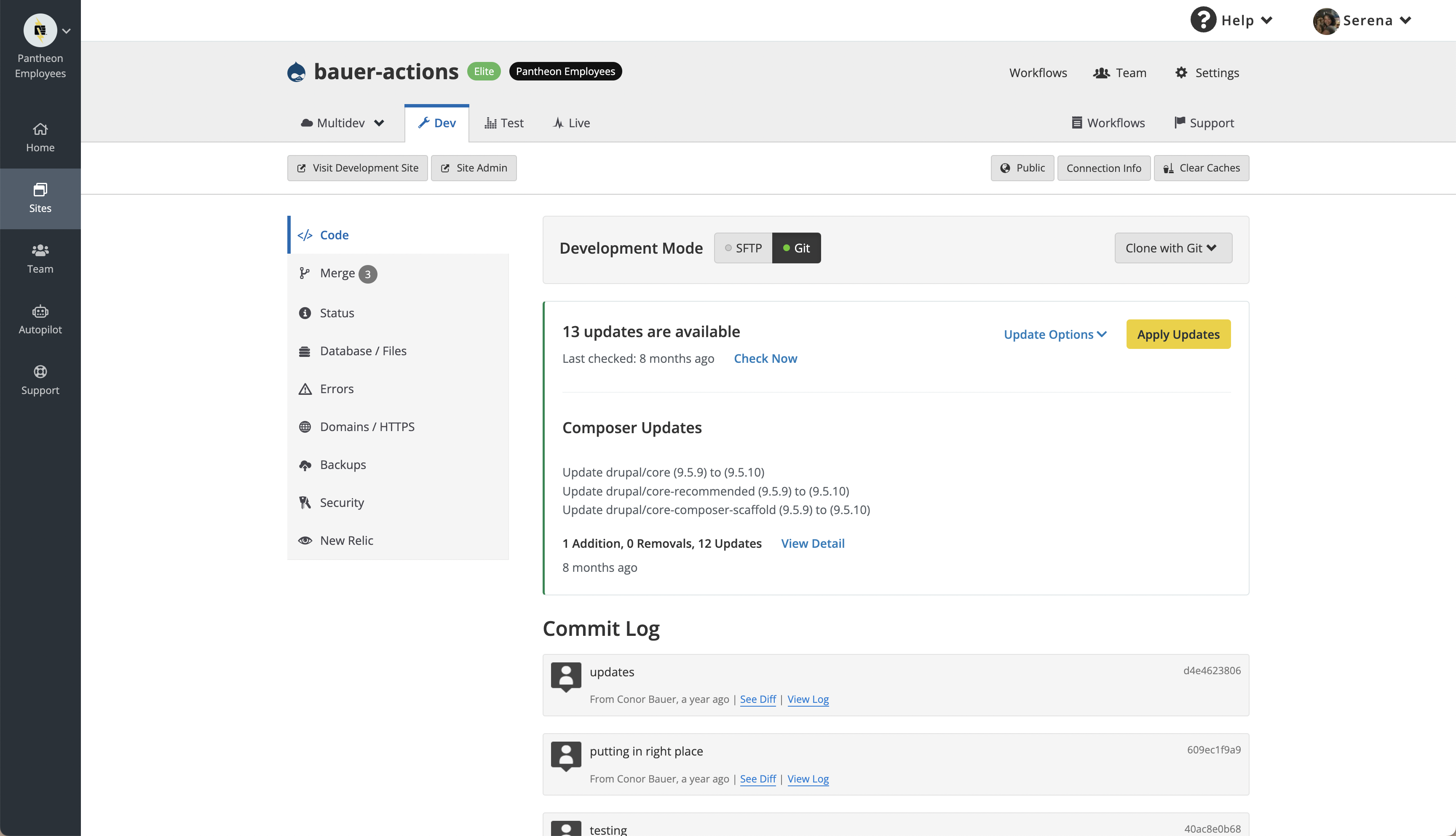
Task: Open the Live environment tab
Action: [x=570, y=122]
